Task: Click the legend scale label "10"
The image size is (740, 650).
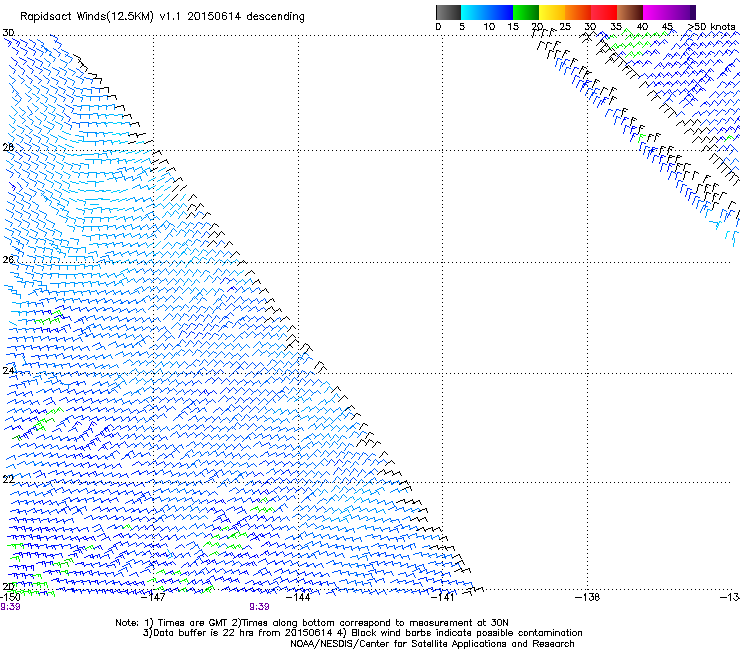Action: coord(489,27)
